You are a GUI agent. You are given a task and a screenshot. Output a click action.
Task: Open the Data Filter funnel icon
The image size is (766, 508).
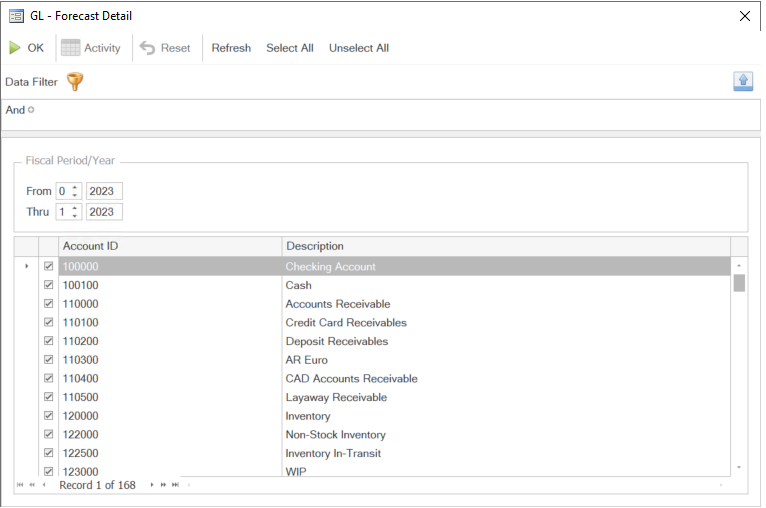click(x=74, y=82)
